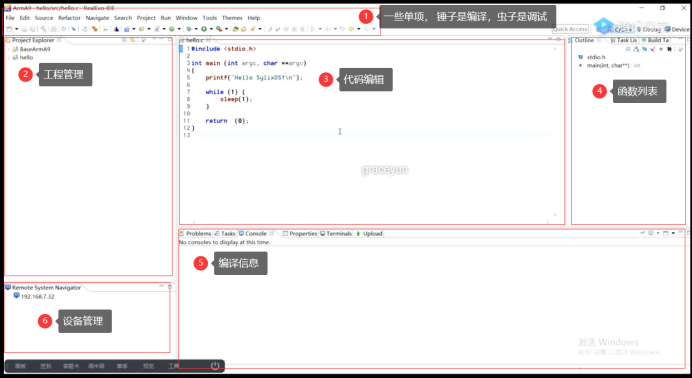692x378 pixels.
Task: Switch to the Device perspective
Action: 677,29
